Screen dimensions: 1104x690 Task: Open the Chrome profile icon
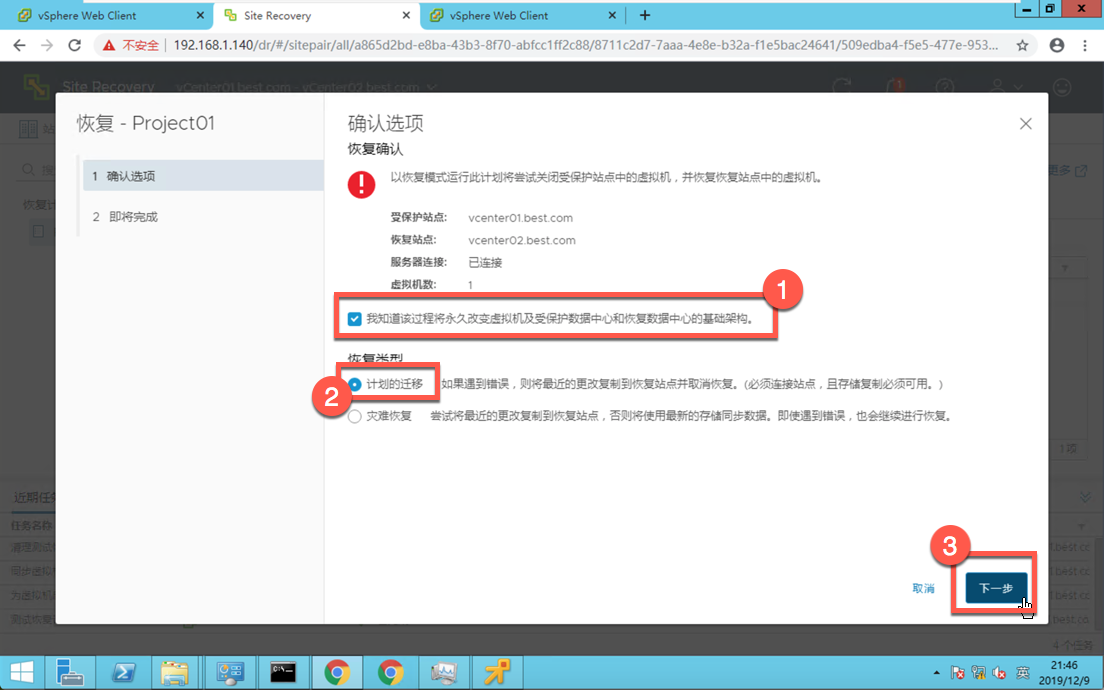pos(1057,45)
